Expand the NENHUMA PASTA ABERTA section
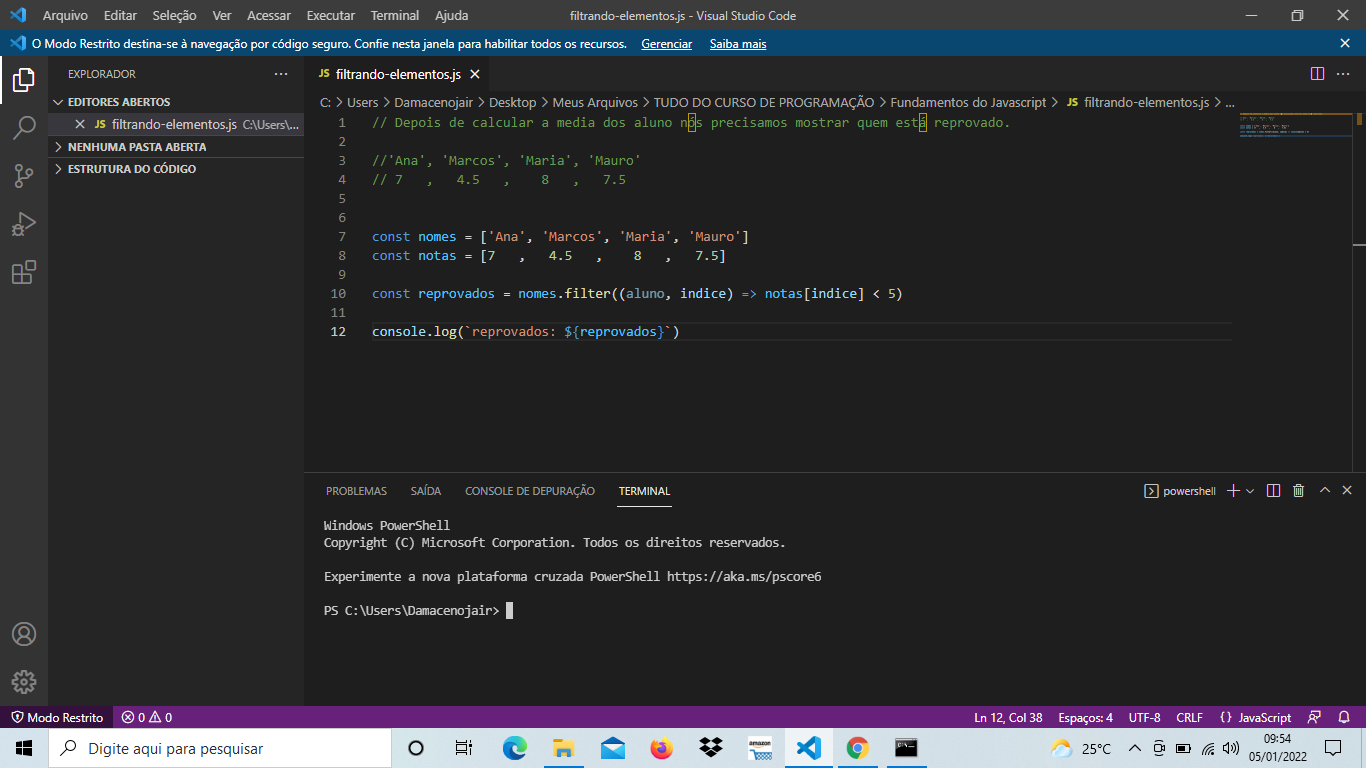 pyautogui.click(x=176, y=147)
